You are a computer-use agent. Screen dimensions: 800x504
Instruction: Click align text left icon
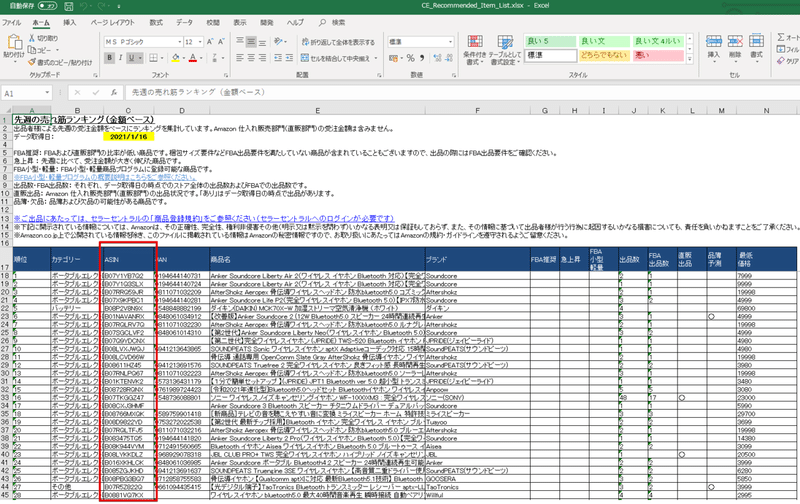(x=240, y=58)
